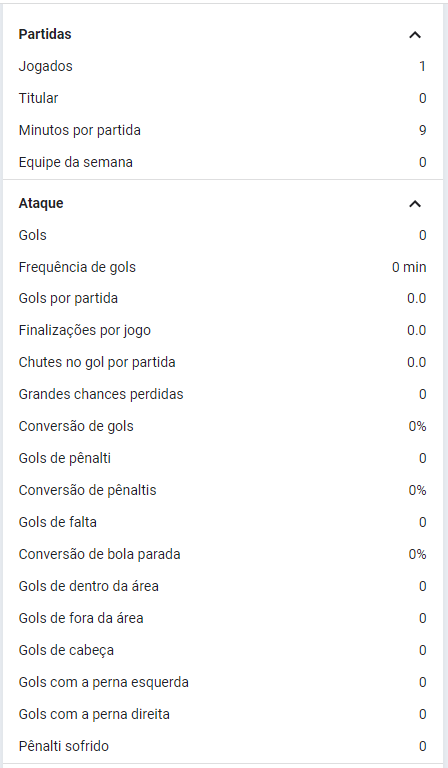This screenshot has height=768, width=448.
Task: Select the Titular stat row
Action: [x=222, y=98]
